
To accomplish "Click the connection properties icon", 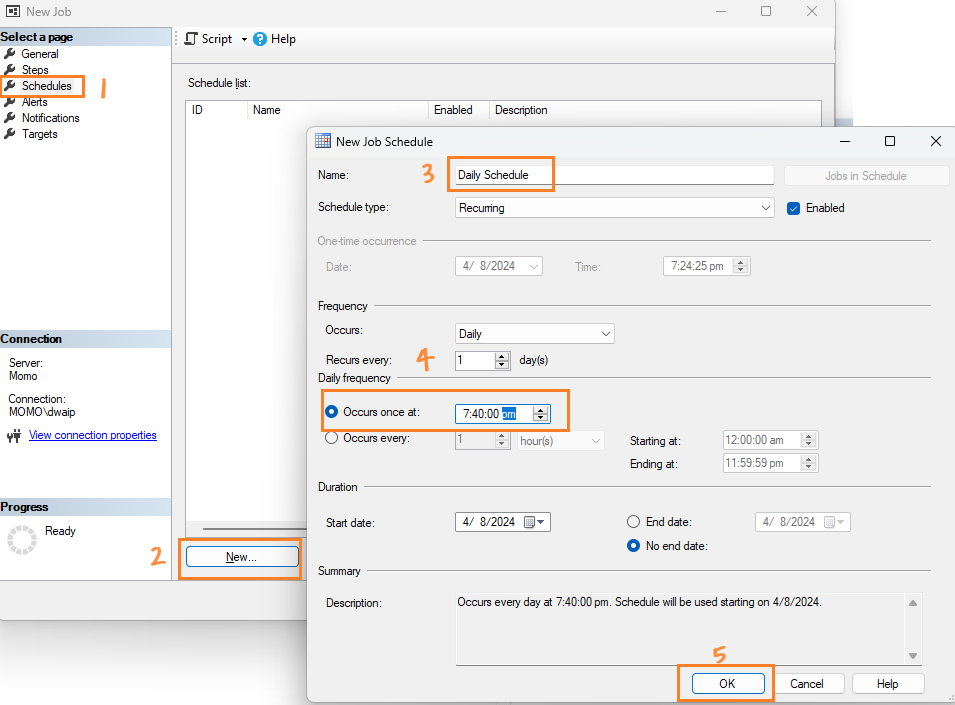I will click(x=14, y=435).
